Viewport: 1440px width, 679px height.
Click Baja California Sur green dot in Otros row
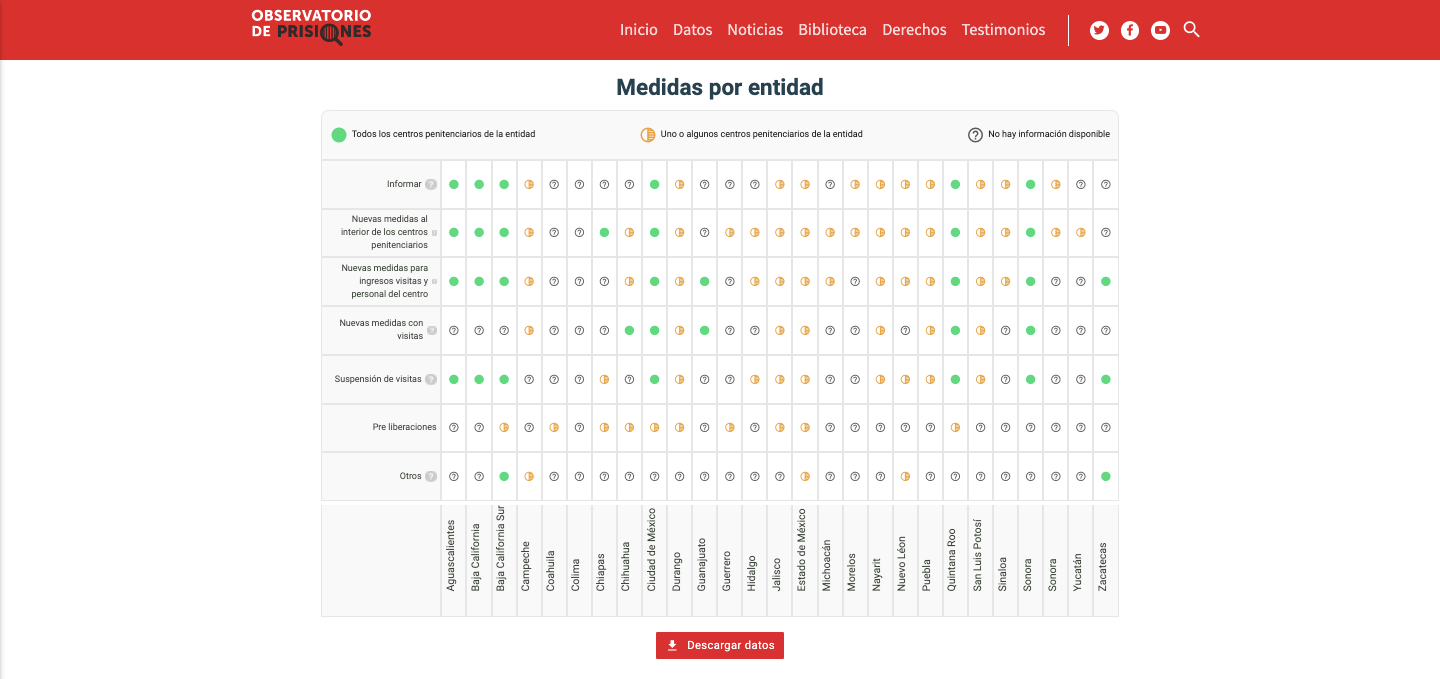click(504, 476)
